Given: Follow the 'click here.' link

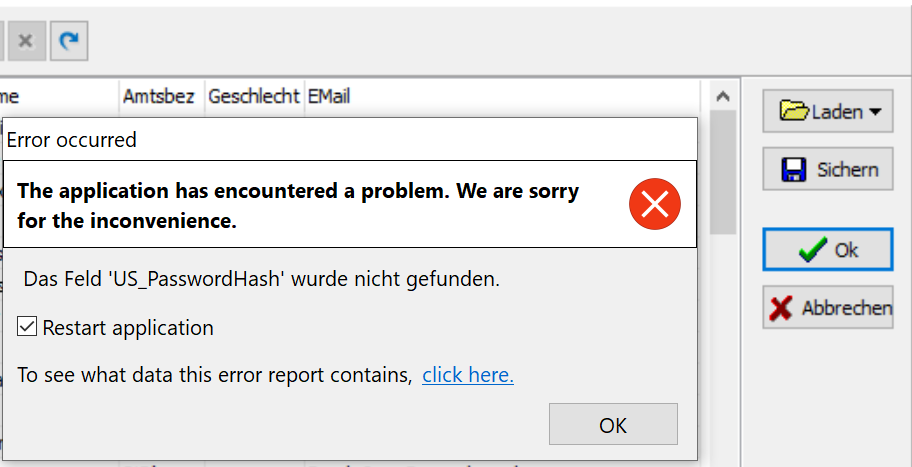Looking at the screenshot, I should pyautogui.click(x=468, y=375).
